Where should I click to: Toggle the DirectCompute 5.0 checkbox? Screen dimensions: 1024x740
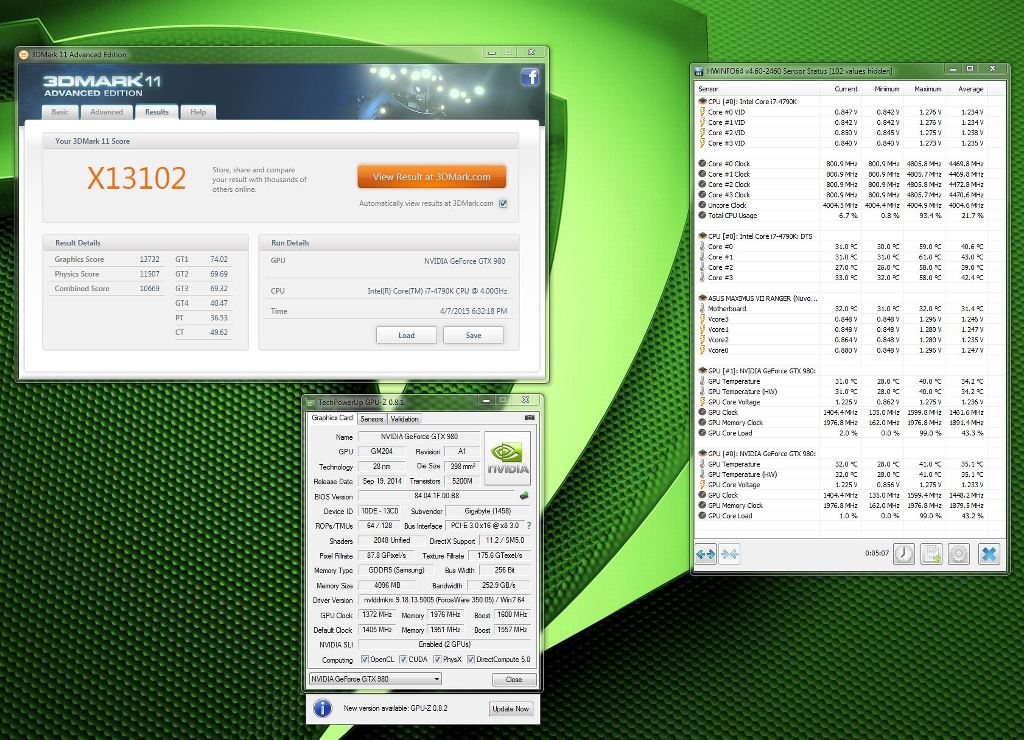click(x=470, y=659)
